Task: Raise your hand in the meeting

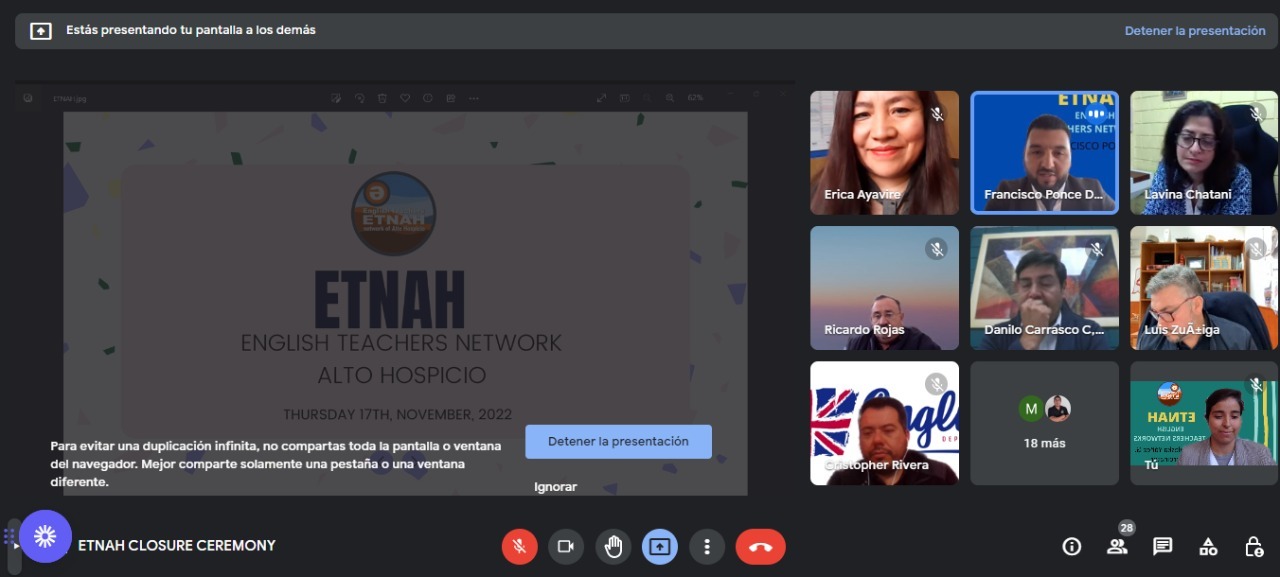Action: 613,546
